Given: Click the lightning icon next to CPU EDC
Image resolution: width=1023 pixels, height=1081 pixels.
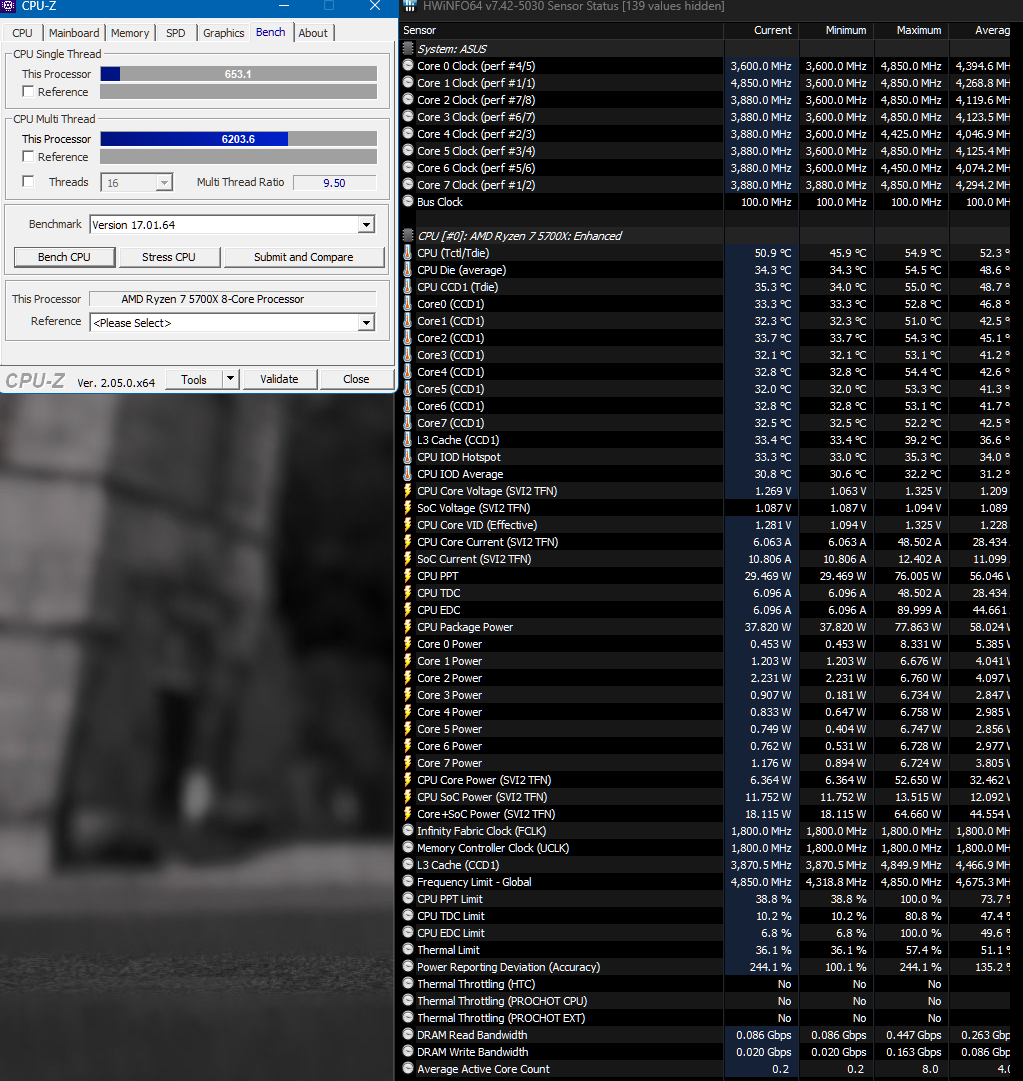Looking at the screenshot, I should coord(408,609).
